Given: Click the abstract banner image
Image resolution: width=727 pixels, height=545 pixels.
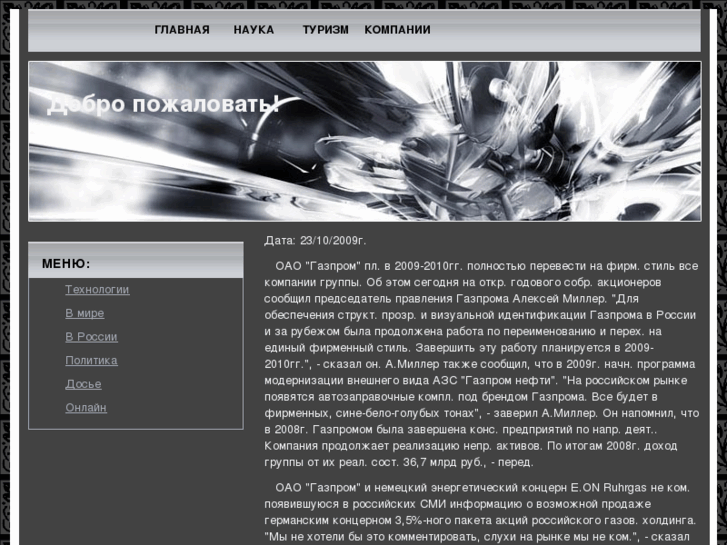Looking at the screenshot, I should (365, 141).
